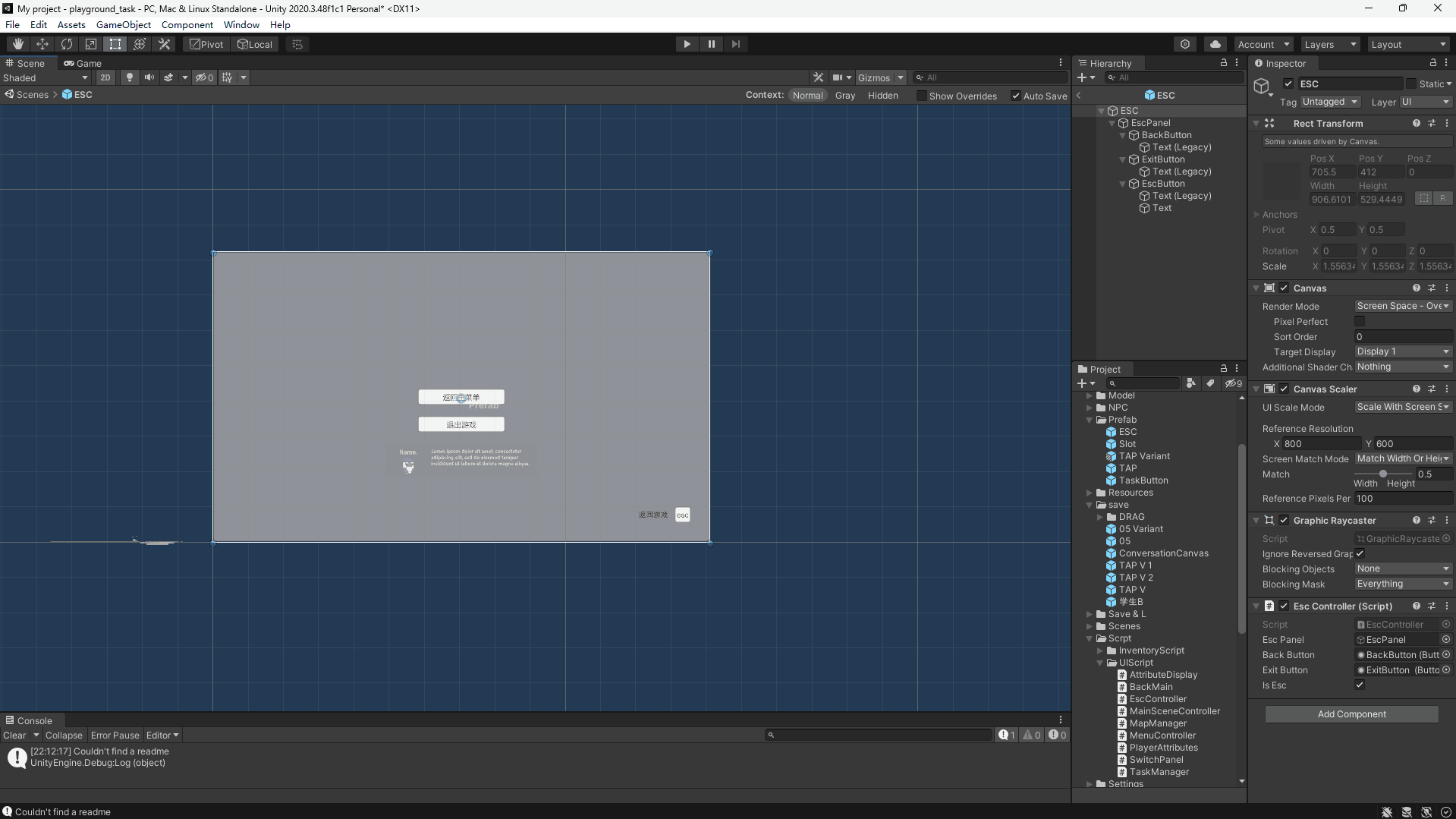Click the Pause button
This screenshot has height=819, width=1456.
711,44
